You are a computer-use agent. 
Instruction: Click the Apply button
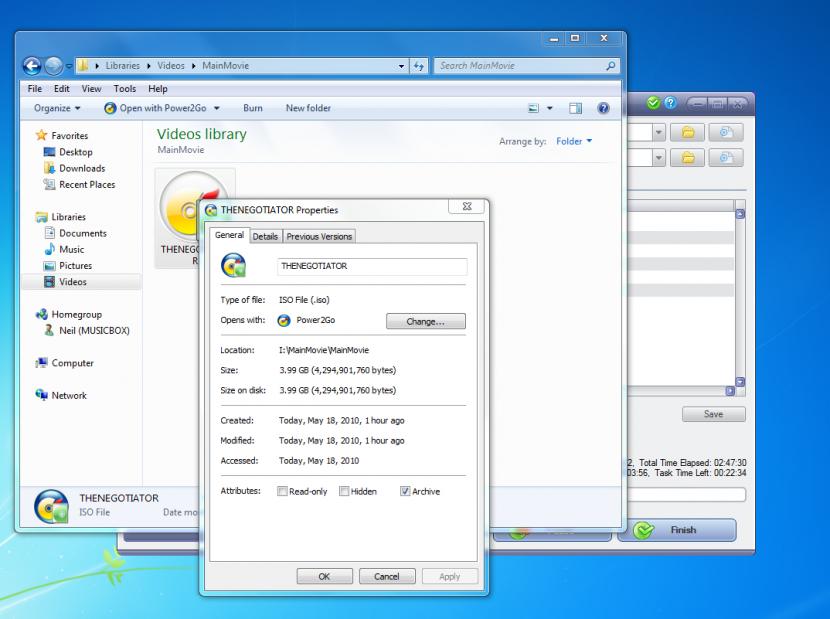(449, 576)
